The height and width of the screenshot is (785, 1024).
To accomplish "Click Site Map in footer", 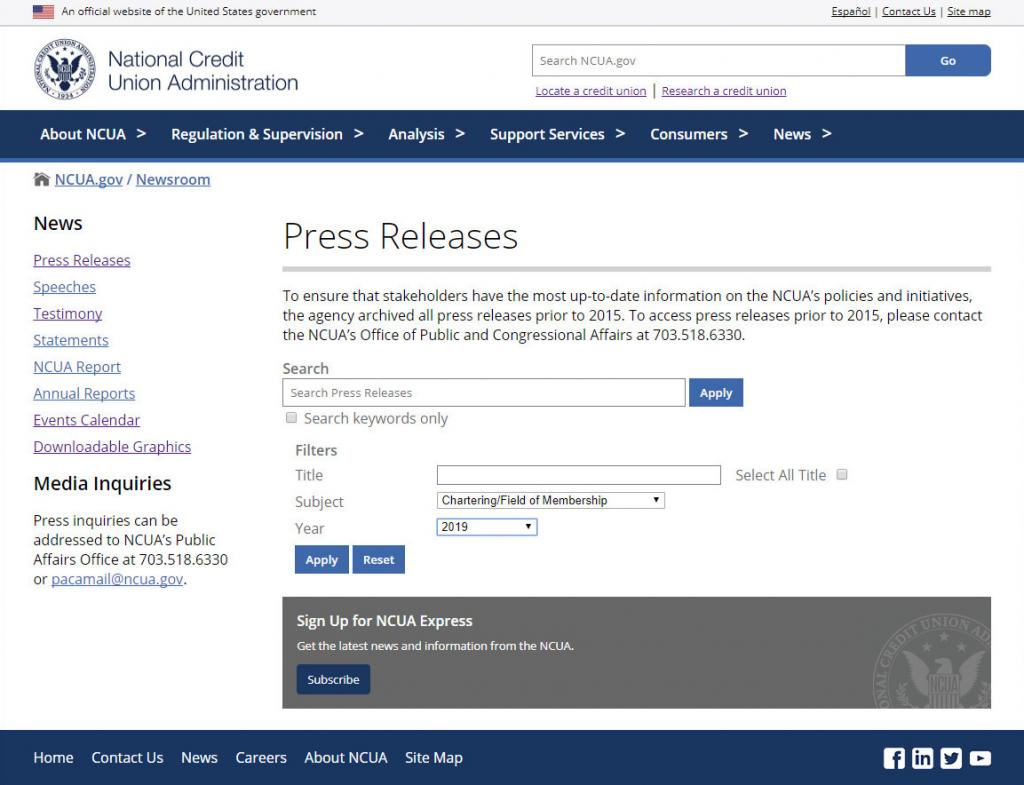I will (x=434, y=758).
